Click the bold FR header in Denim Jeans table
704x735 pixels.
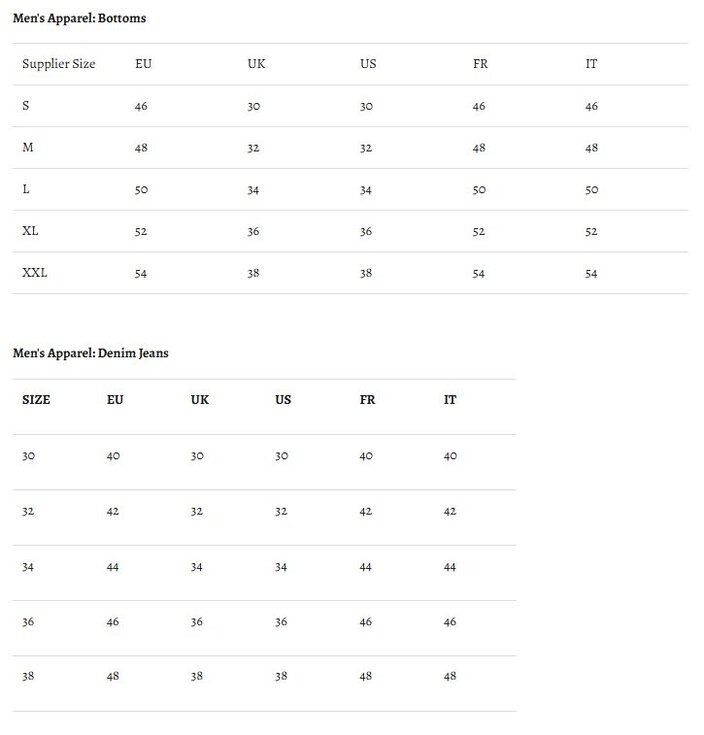pyautogui.click(x=367, y=400)
